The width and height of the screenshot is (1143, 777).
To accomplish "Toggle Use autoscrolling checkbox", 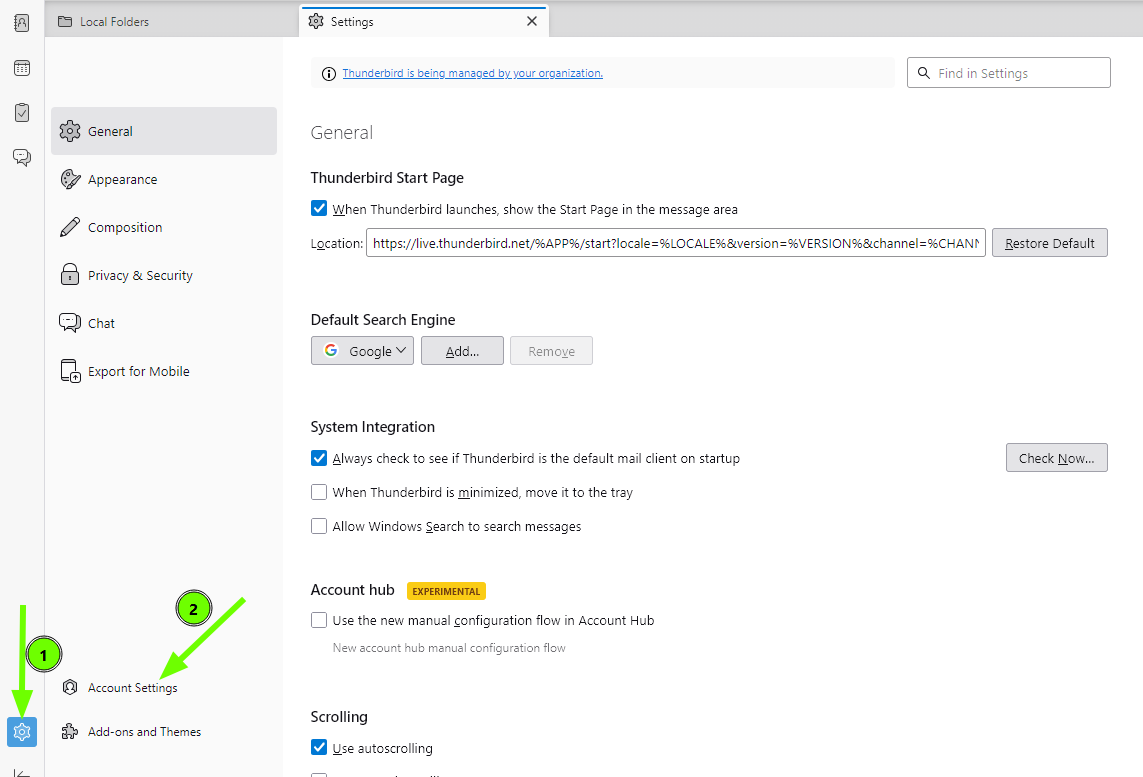I will [x=319, y=747].
